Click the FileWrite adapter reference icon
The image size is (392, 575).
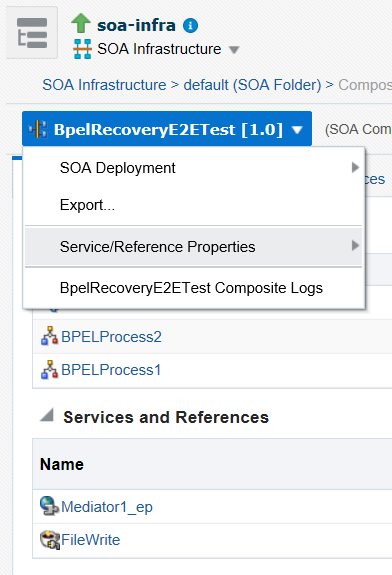click(50, 540)
